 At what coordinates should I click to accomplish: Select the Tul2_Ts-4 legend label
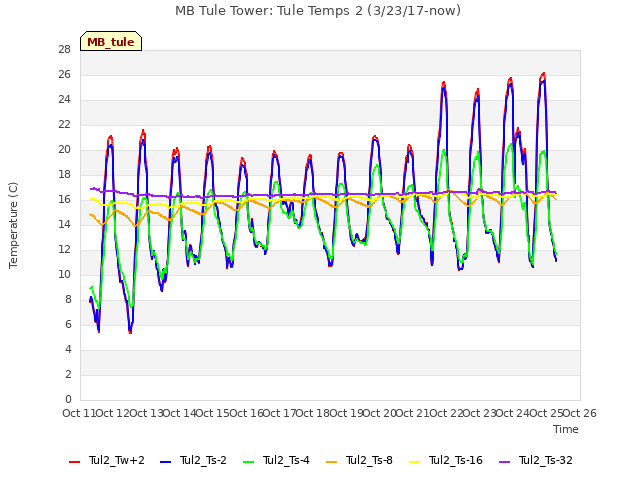point(286,460)
